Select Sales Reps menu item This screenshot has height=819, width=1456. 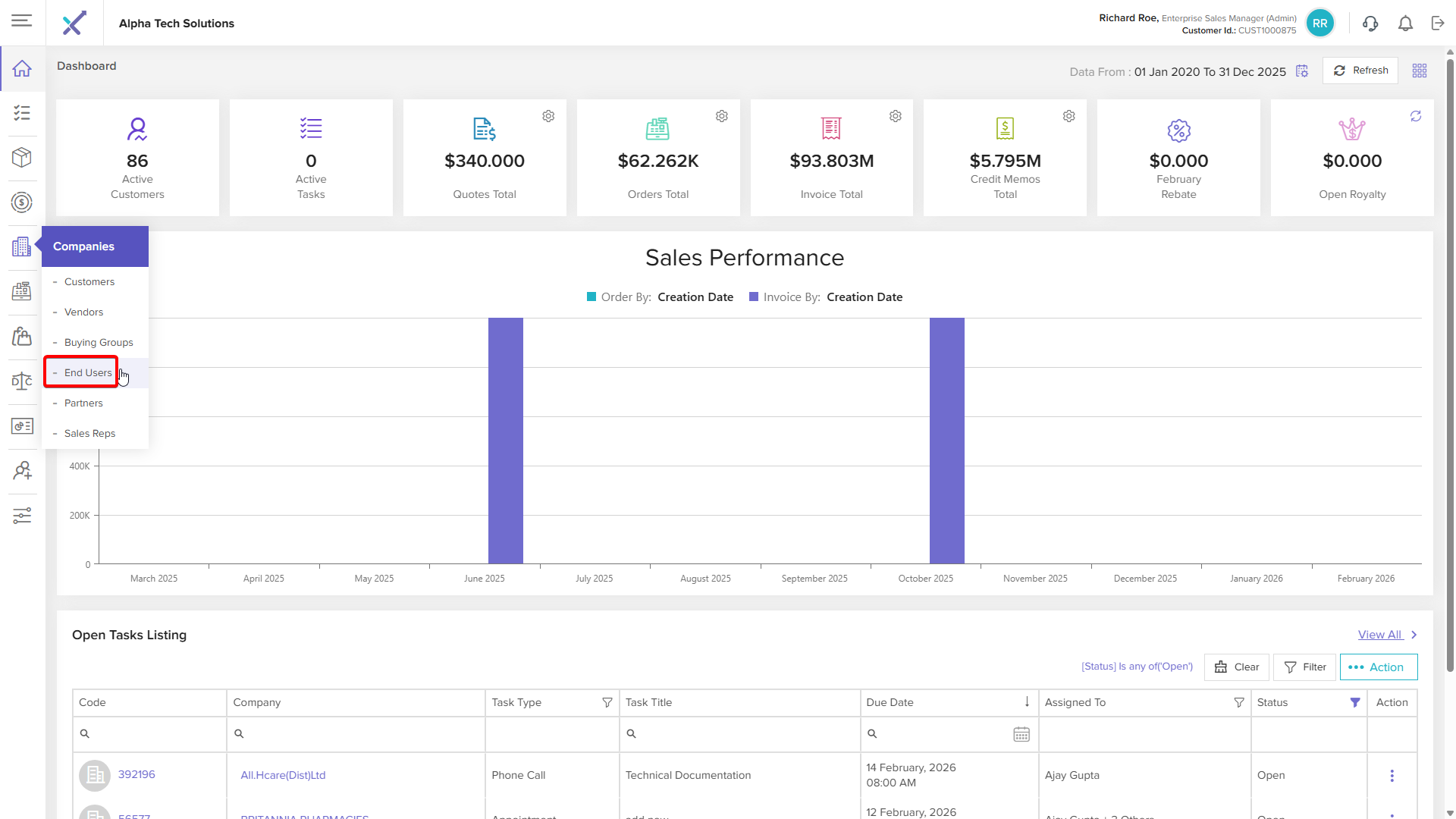click(x=89, y=434)
